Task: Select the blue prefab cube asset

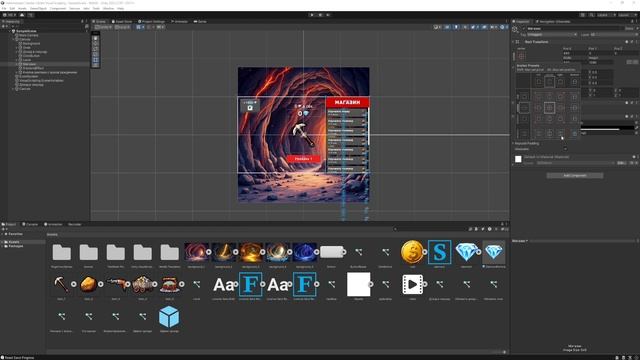Action: pos(169,317)
